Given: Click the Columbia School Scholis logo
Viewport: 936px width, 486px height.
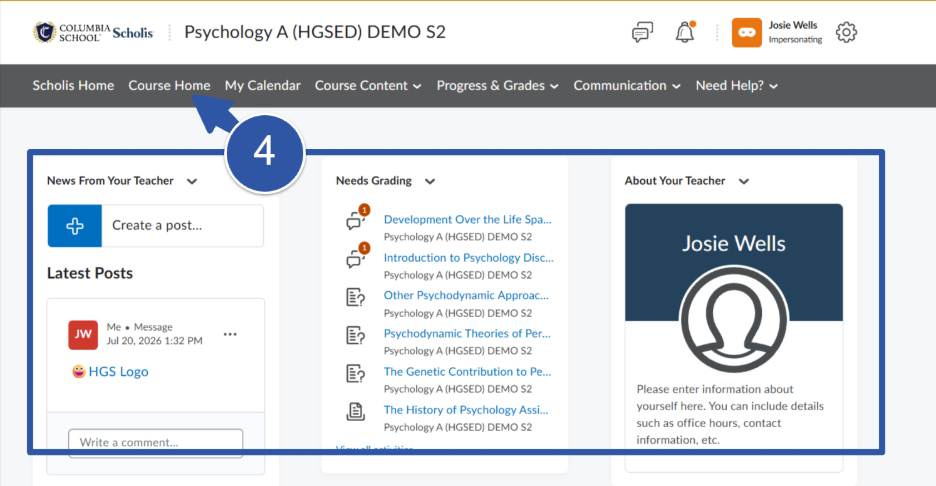Looking at the screenshot, I should (x=93, y=32).
